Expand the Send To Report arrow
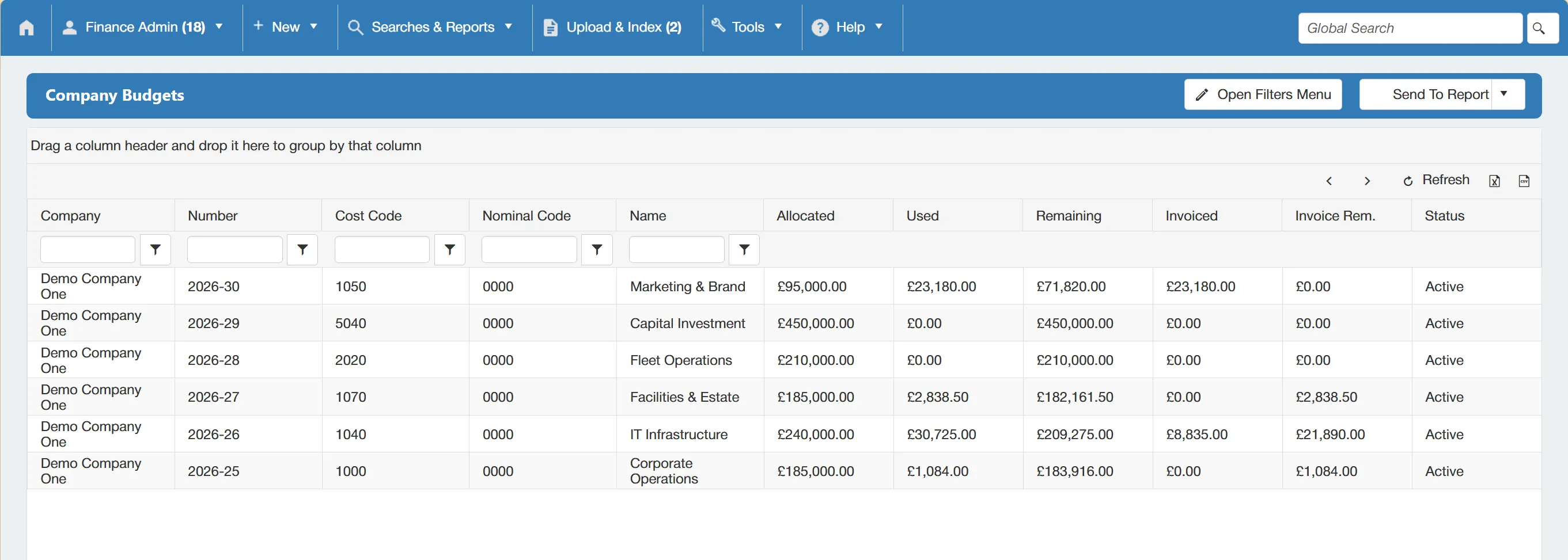 point(1504,94)
